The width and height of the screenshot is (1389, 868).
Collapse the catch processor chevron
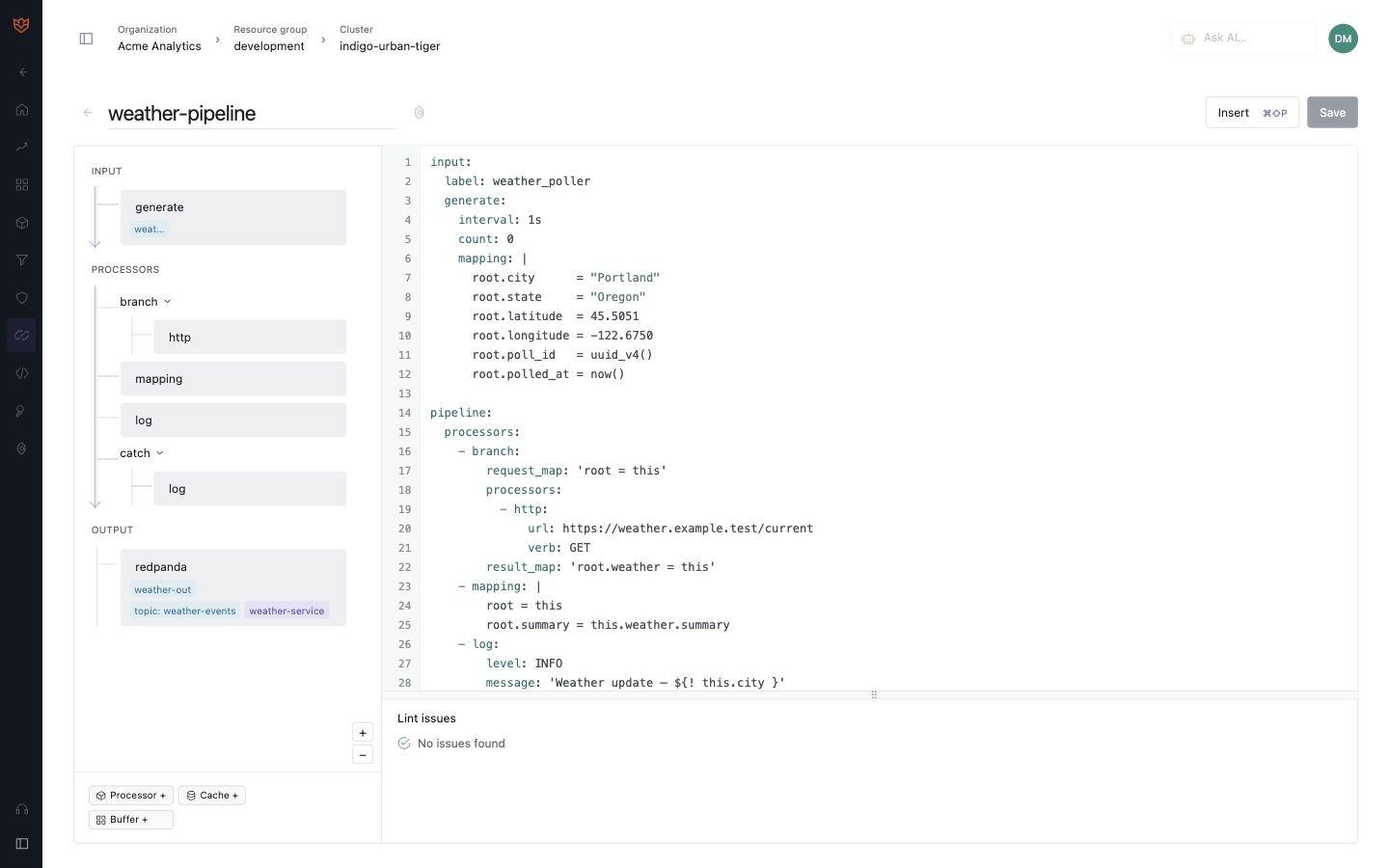click(160, 453)
